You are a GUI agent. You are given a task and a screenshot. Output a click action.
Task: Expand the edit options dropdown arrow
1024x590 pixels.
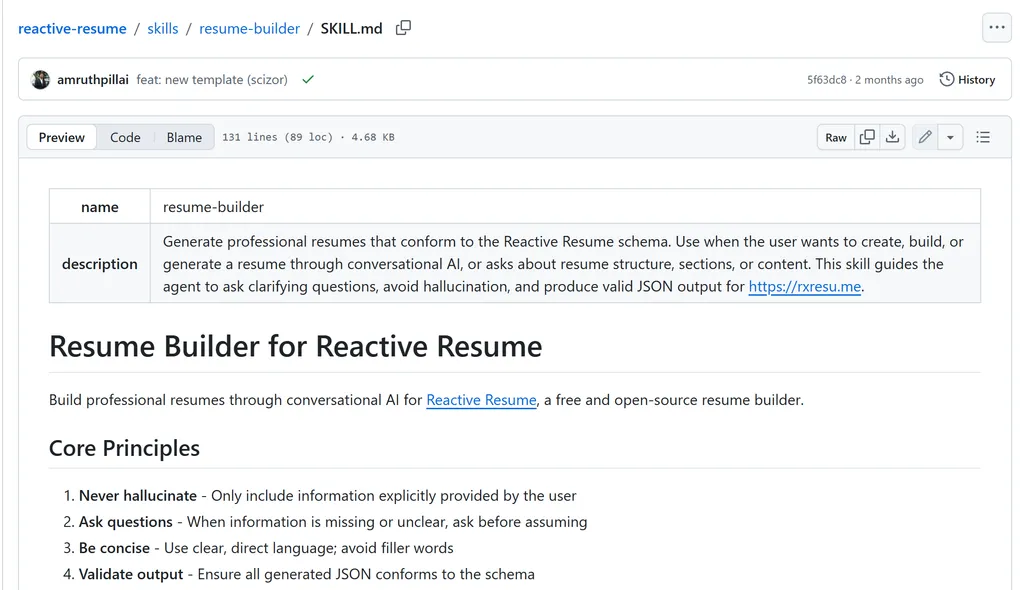tap(950, 137)
